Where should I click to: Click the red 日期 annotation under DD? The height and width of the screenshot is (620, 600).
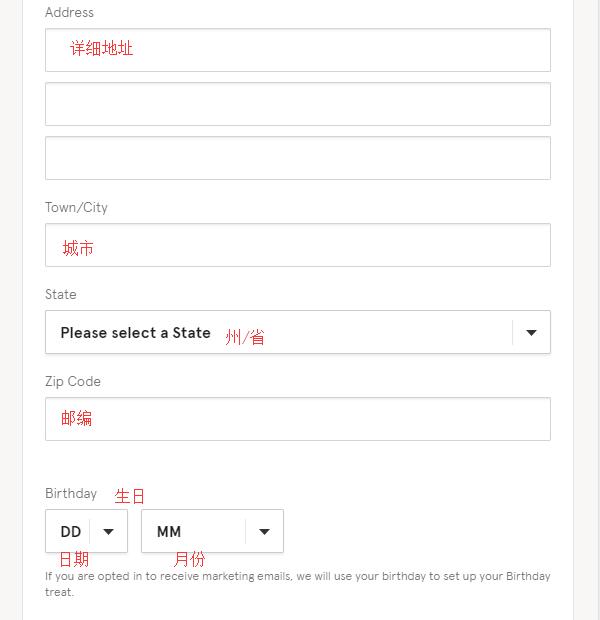(74, 560)
